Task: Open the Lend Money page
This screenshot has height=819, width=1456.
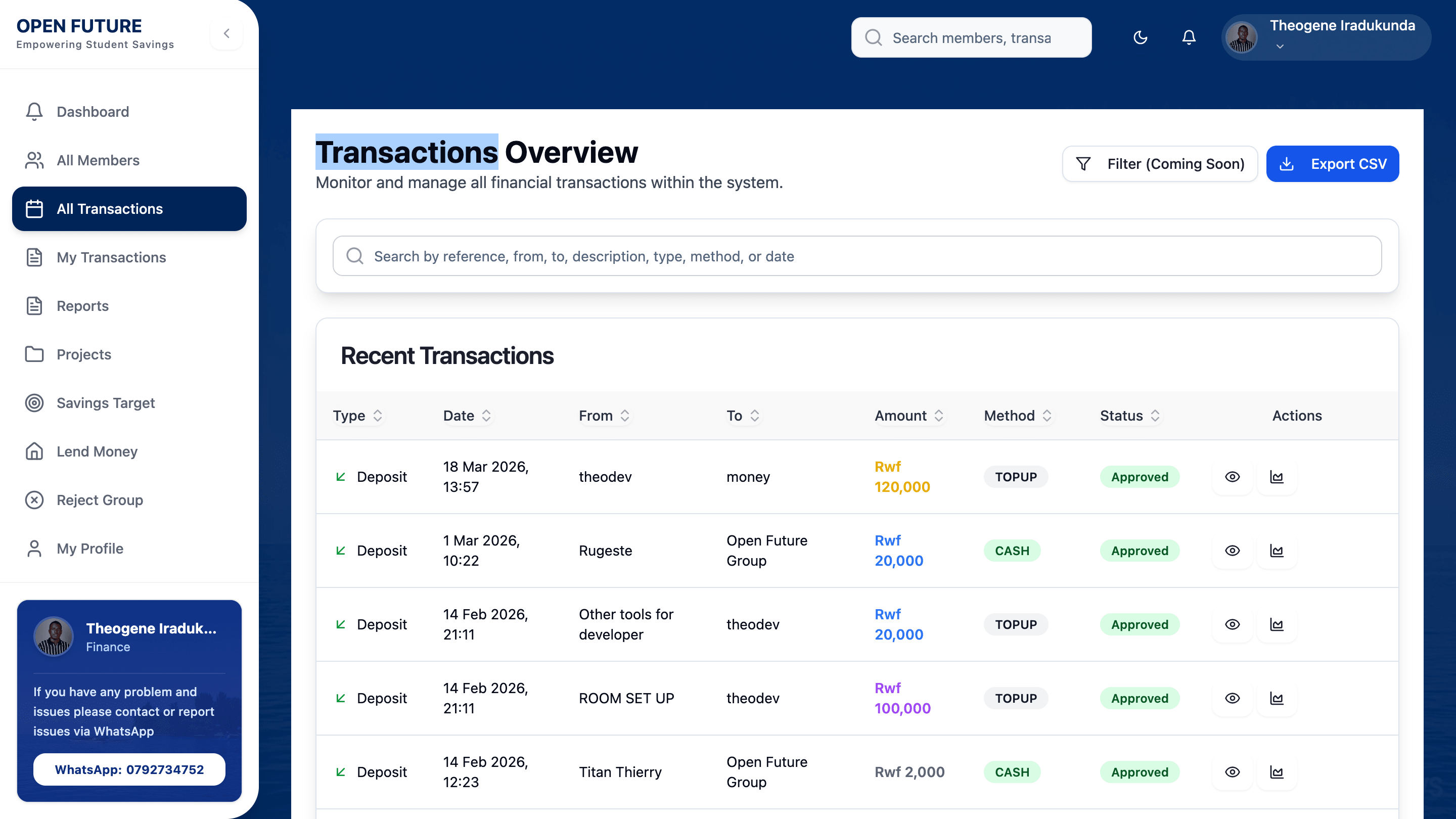Action: point(97,451)
